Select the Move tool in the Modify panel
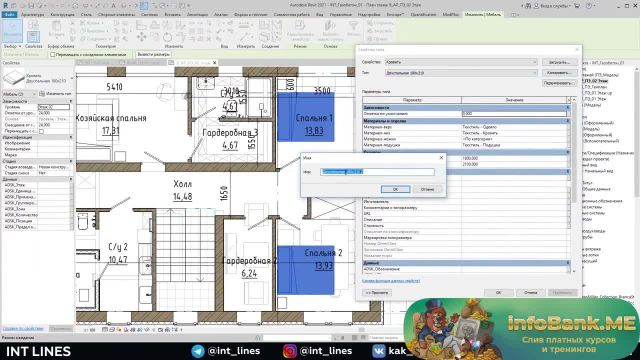This screenshot has height=360, width=640. tap(141, 37)
